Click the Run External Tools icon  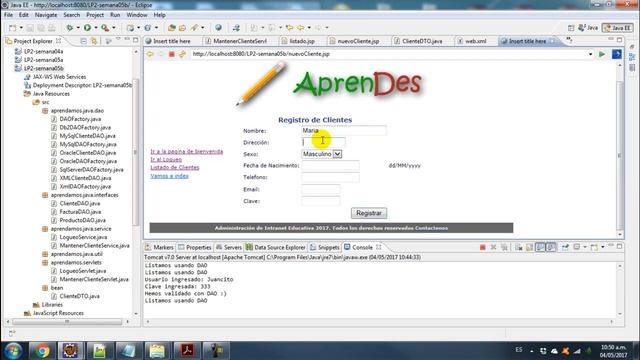click(x=105, y=28)
